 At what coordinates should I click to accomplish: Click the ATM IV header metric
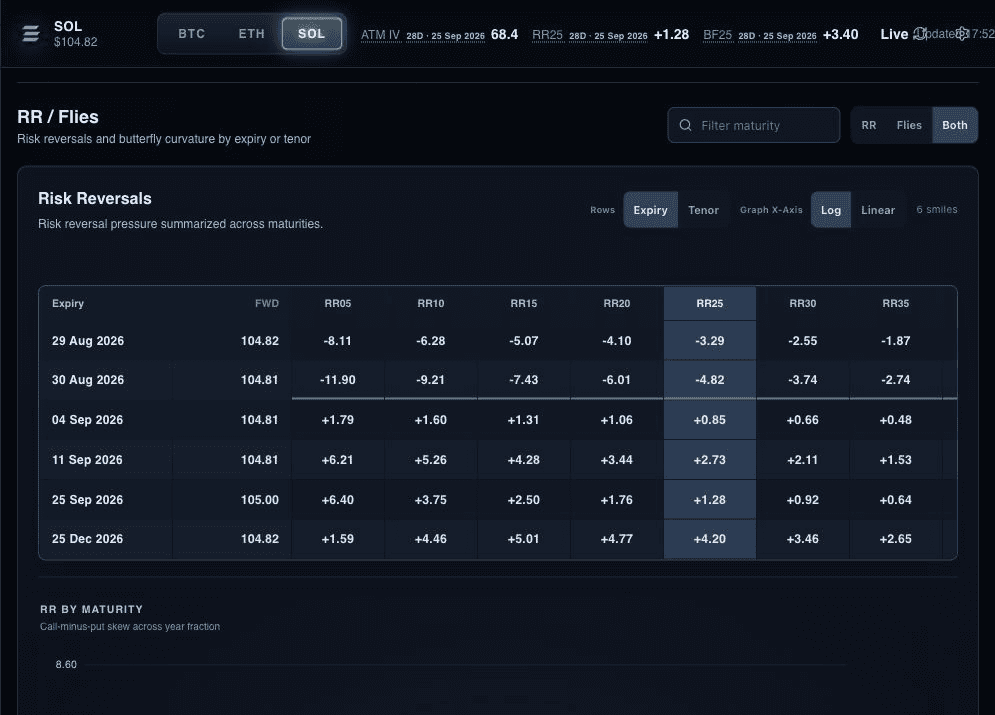[x=439, y=34]
